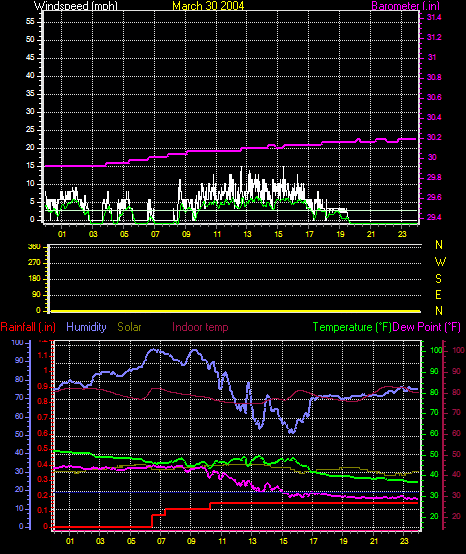Viewport: 466px width, 554px height.
Task: Click the Temperature (°F) legend label
Action: coord(352,327)
